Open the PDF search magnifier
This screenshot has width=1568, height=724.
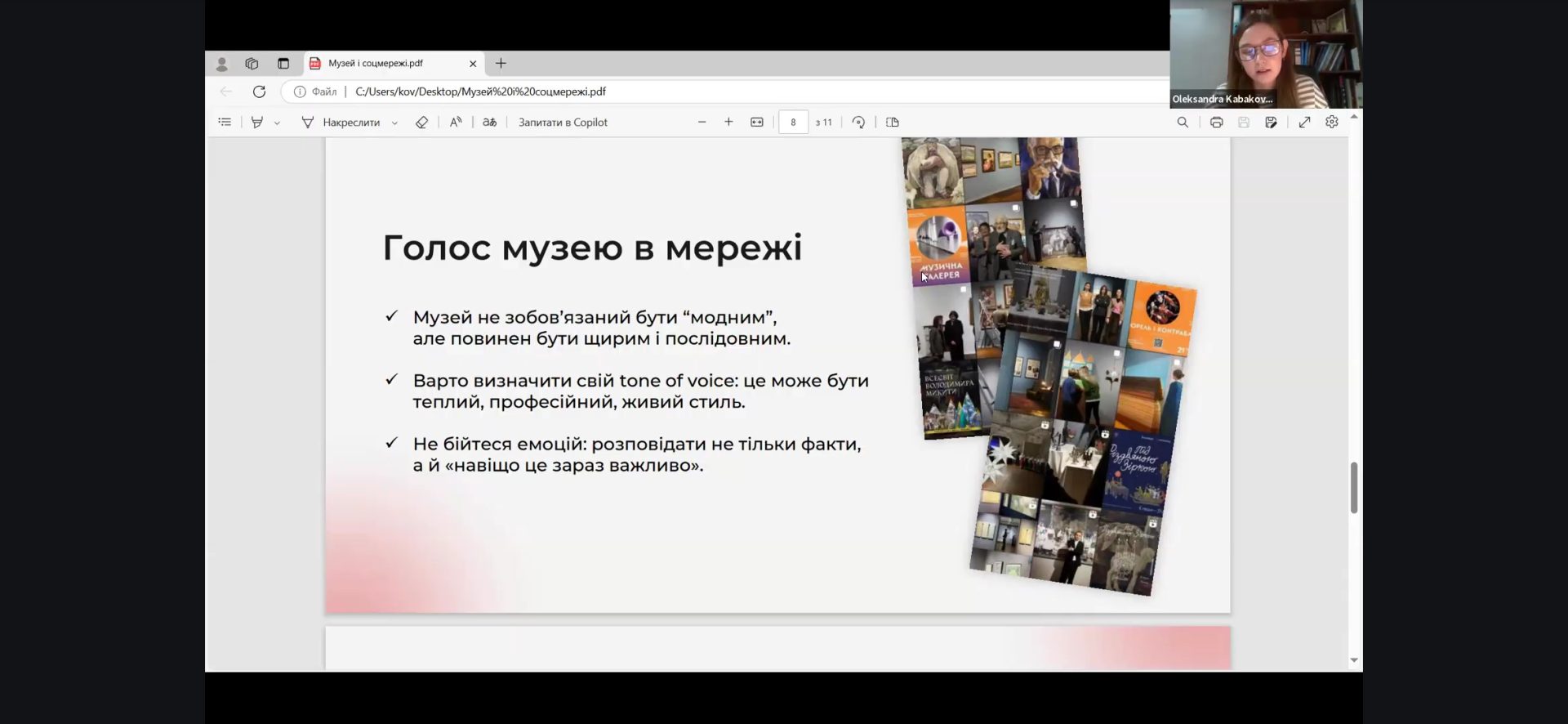1183,123
